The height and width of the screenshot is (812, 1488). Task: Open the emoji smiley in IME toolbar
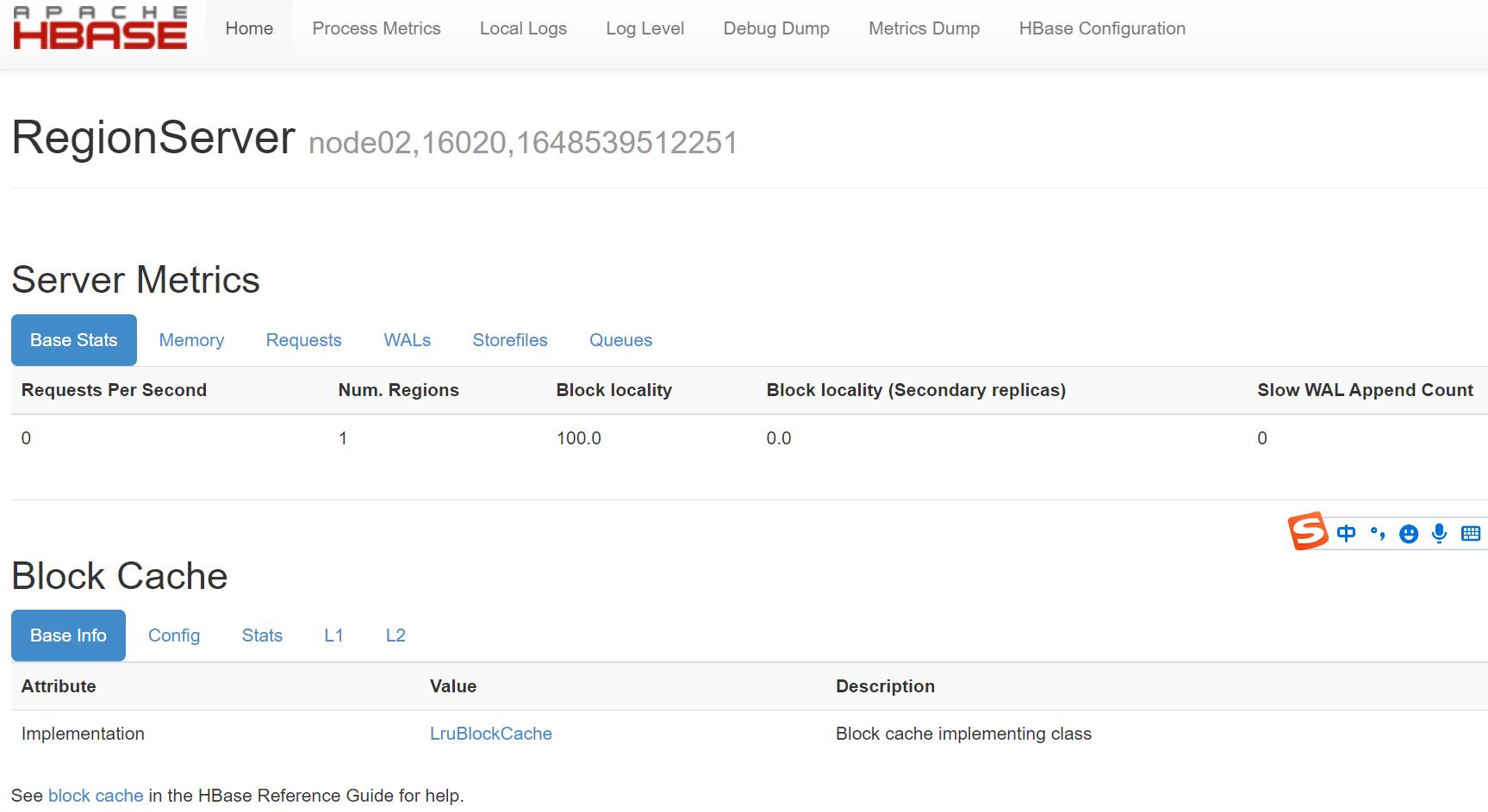click(1409, 534)
